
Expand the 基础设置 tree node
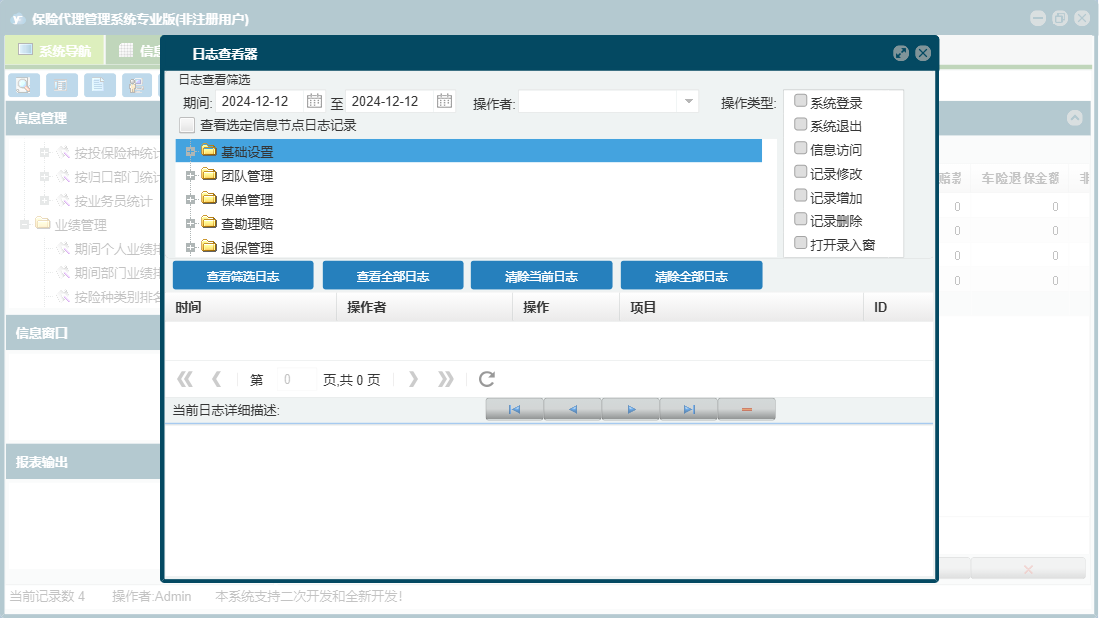[x=190, y=151]
